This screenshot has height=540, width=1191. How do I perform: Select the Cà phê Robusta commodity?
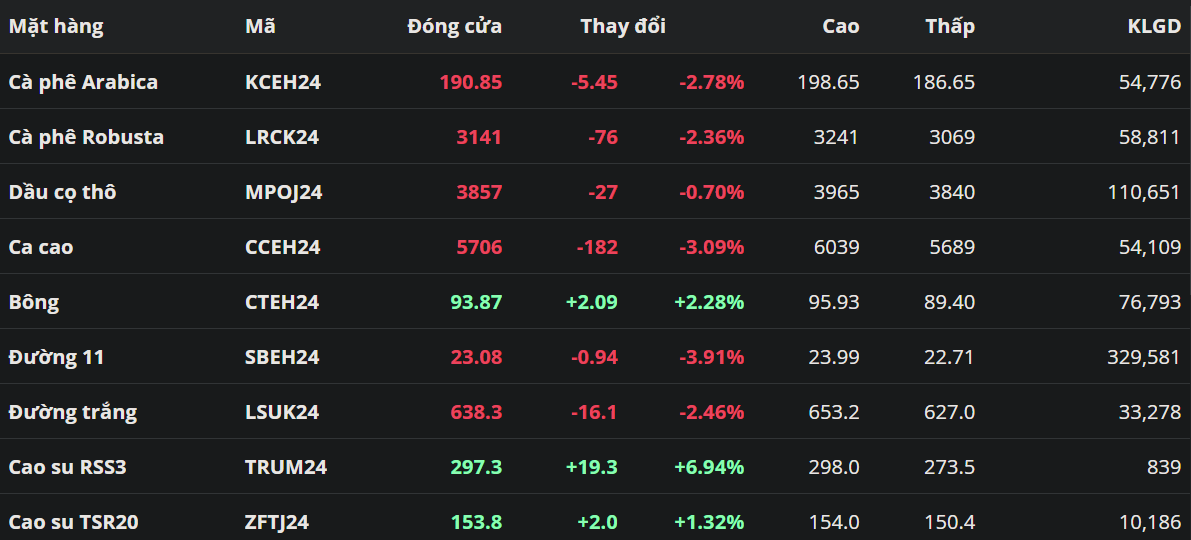coord(86,137)
